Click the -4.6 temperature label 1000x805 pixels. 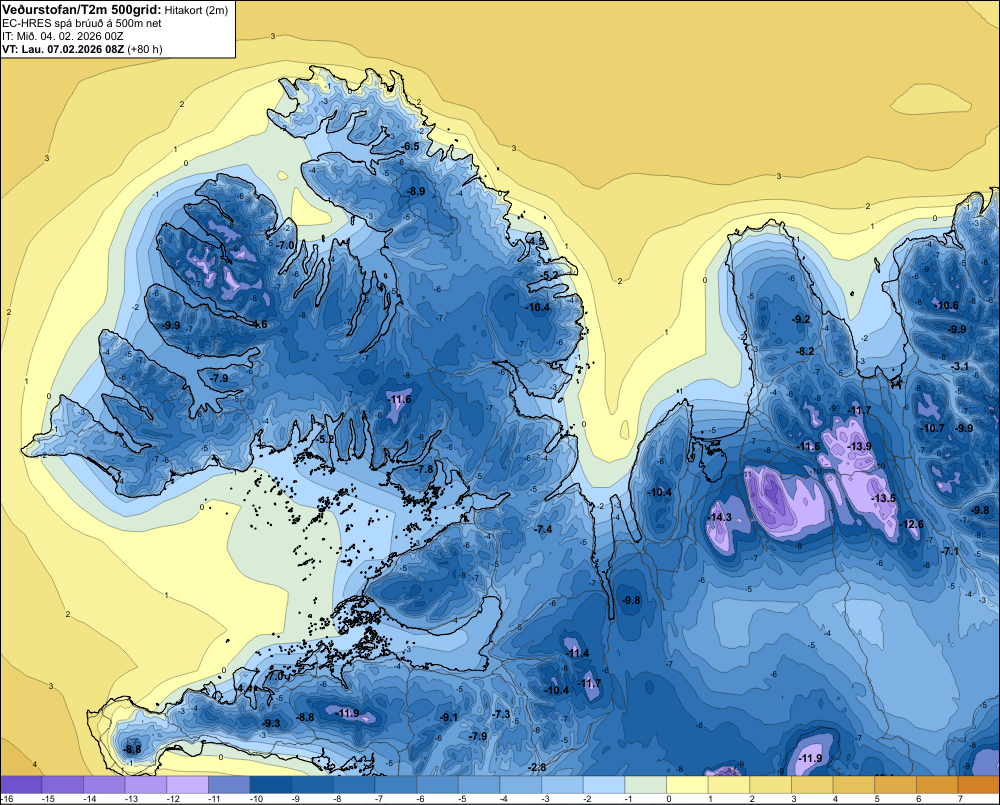coord(259,324)
